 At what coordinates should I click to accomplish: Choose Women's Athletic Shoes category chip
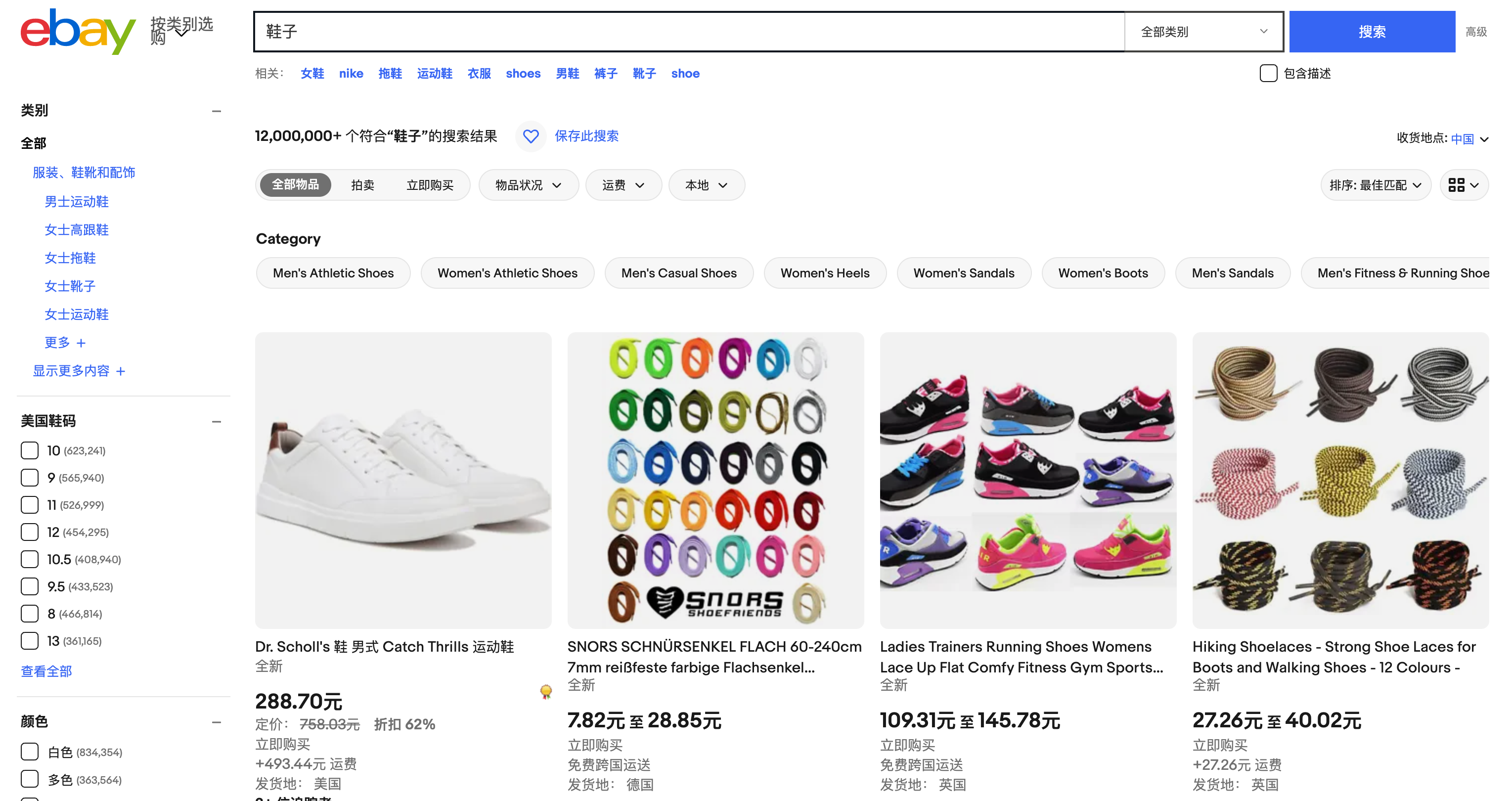tap(507, 273)
